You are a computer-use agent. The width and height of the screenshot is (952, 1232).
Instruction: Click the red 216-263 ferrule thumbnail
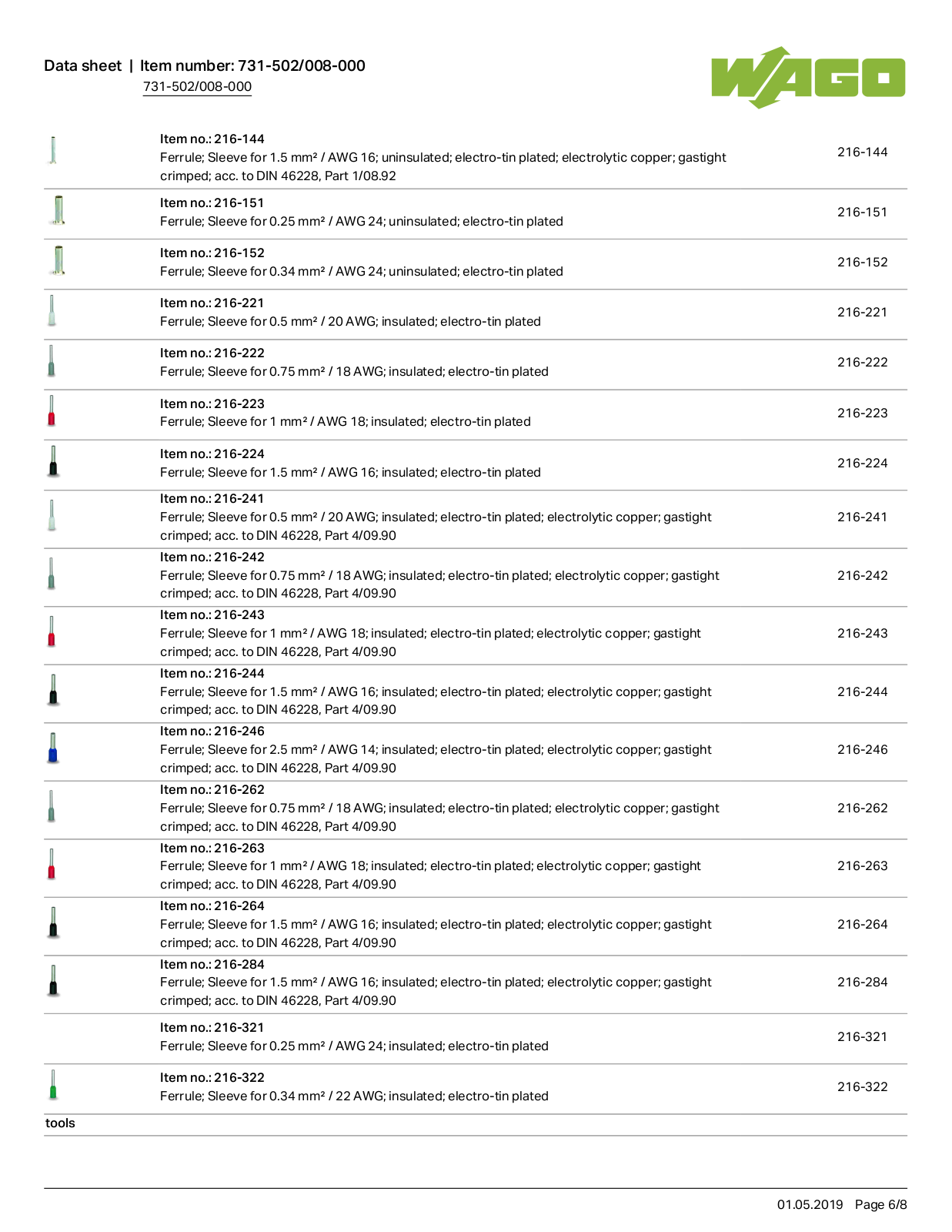coord(52,864)
